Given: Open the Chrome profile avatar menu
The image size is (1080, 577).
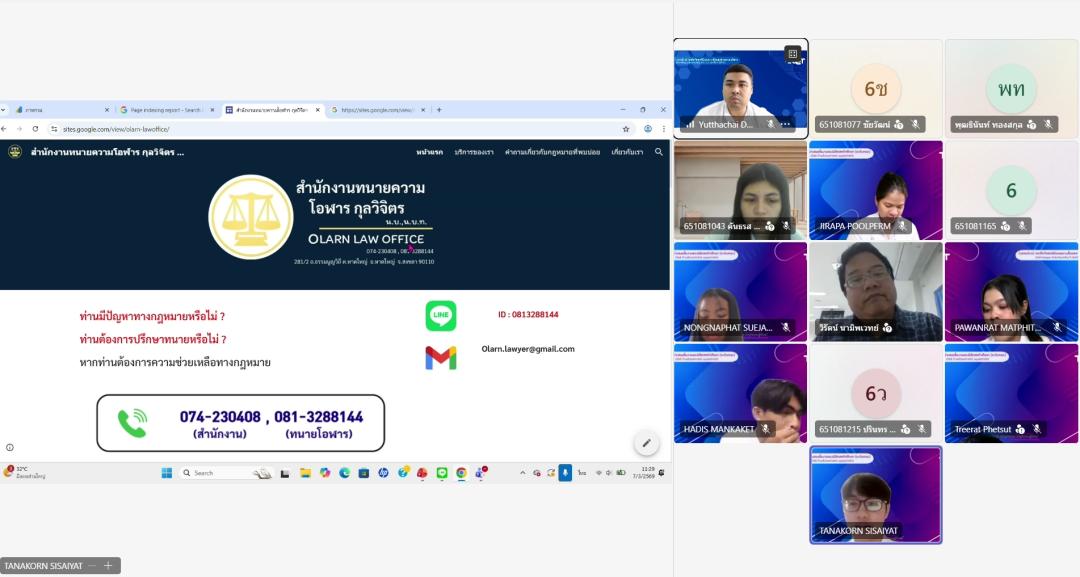Looking at the screenshot, I should (x=648, y=129).
